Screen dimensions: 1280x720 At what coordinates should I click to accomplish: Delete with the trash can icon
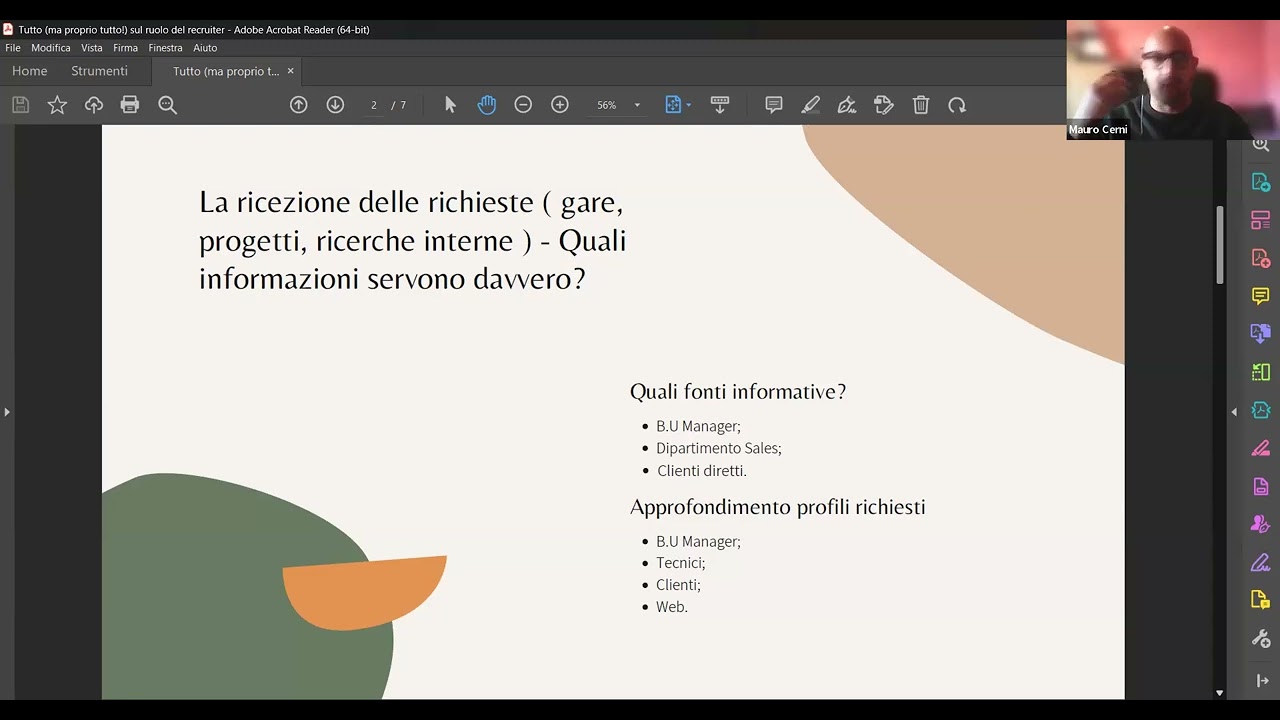pos(921,105)
